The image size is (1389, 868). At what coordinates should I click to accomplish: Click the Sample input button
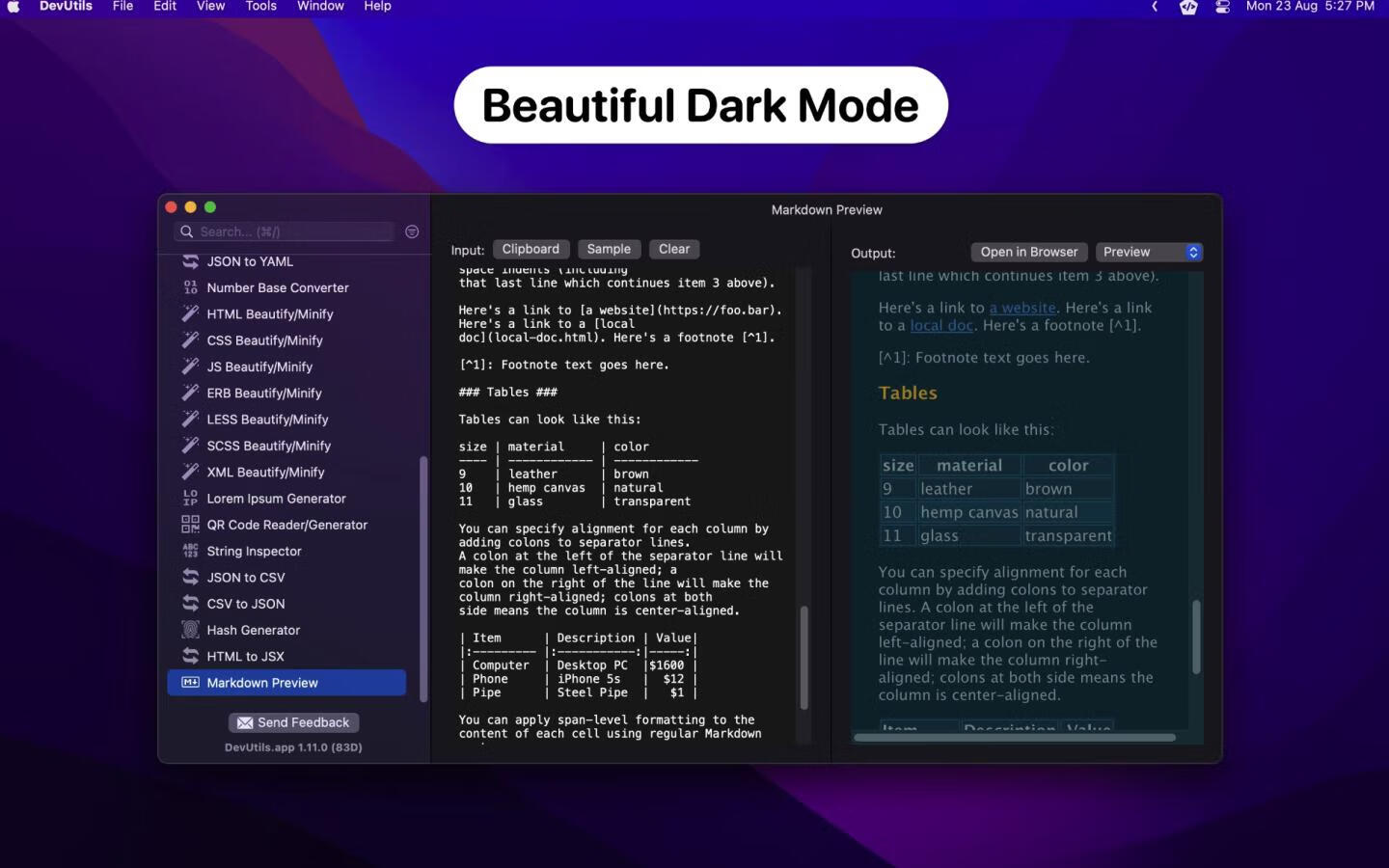coord(609,249)
